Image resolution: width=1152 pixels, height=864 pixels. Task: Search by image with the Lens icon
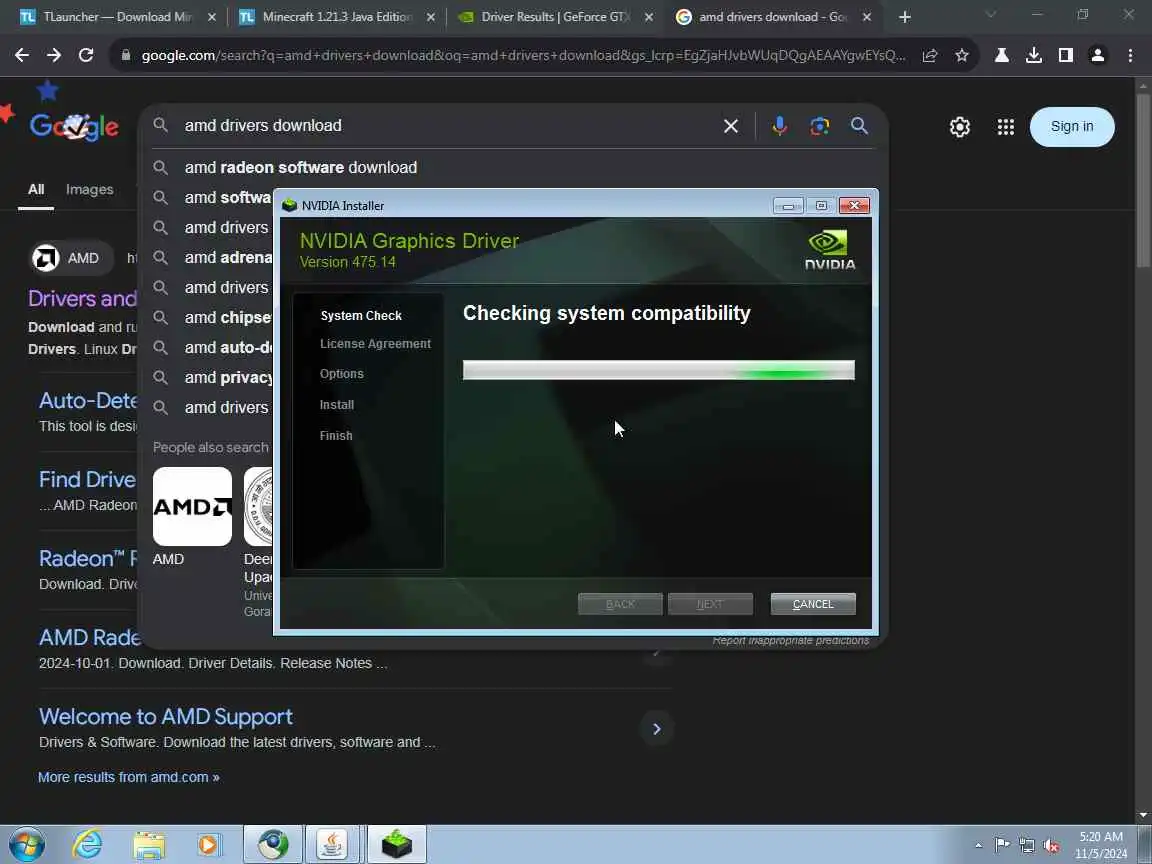(x=819, y=126)
